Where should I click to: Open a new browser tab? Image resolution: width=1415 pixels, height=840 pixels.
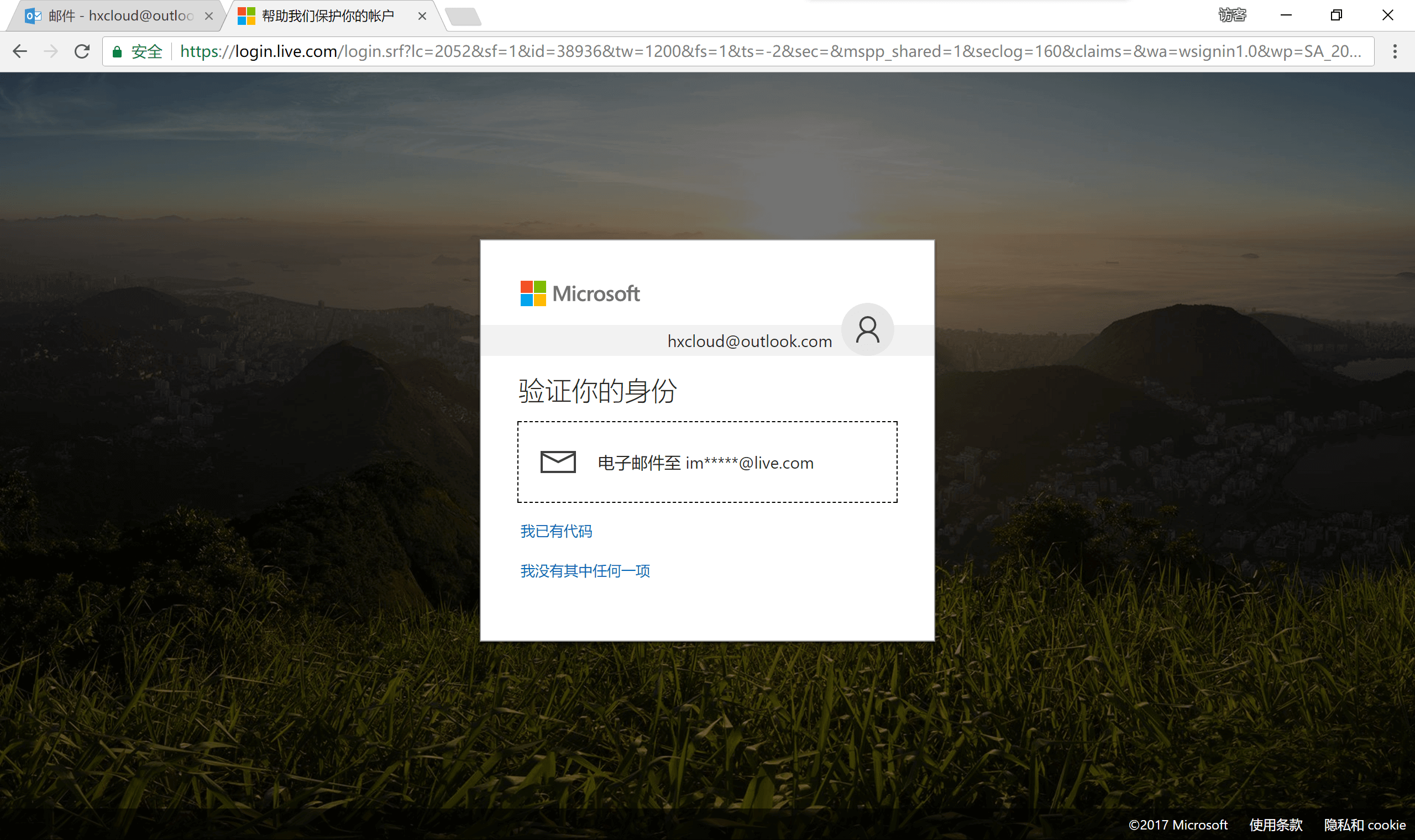pos(464,17)
